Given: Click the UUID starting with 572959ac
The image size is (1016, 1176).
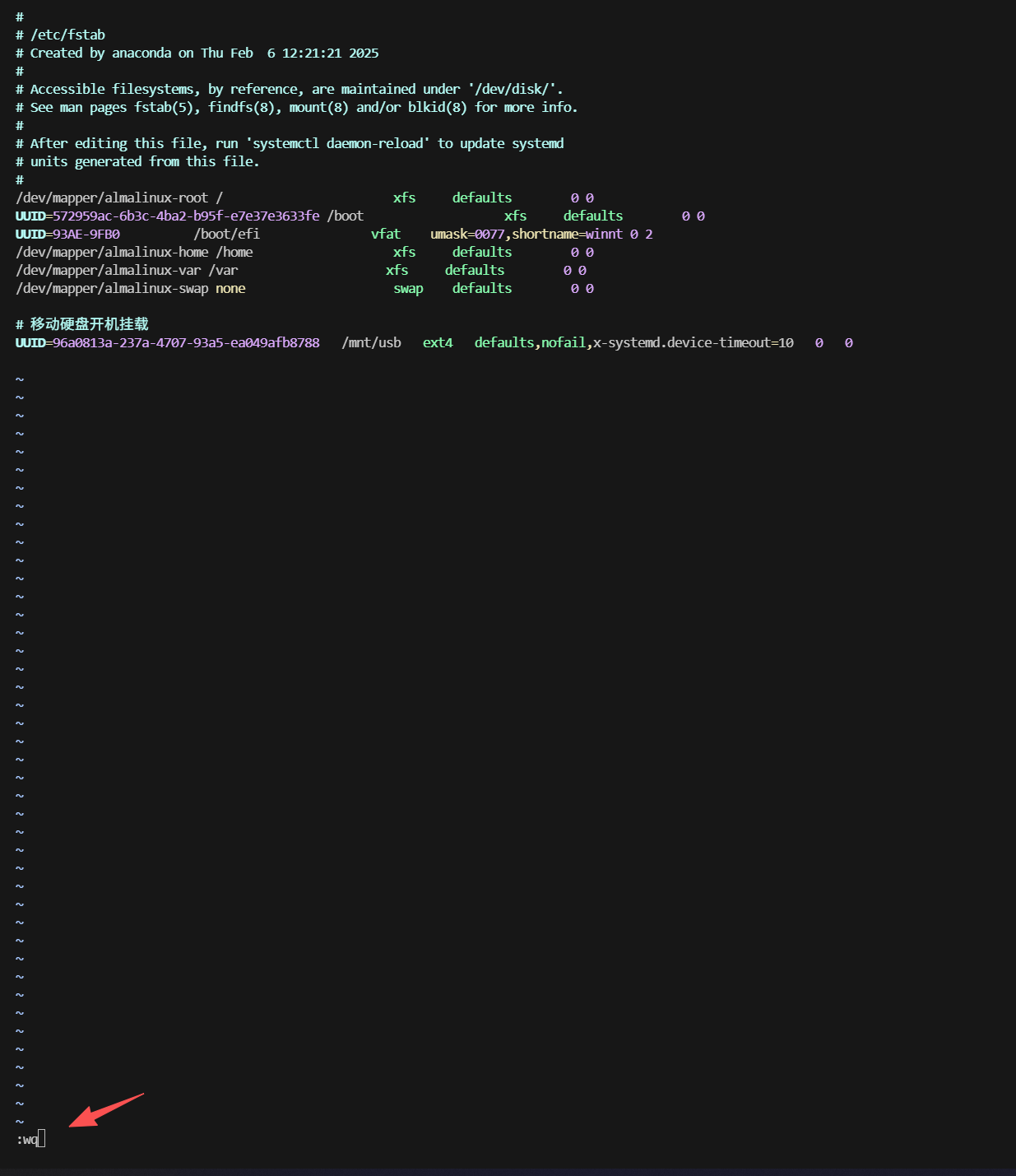Looking at the screenshot, I should pyautogui.click(x=185, y=216).
